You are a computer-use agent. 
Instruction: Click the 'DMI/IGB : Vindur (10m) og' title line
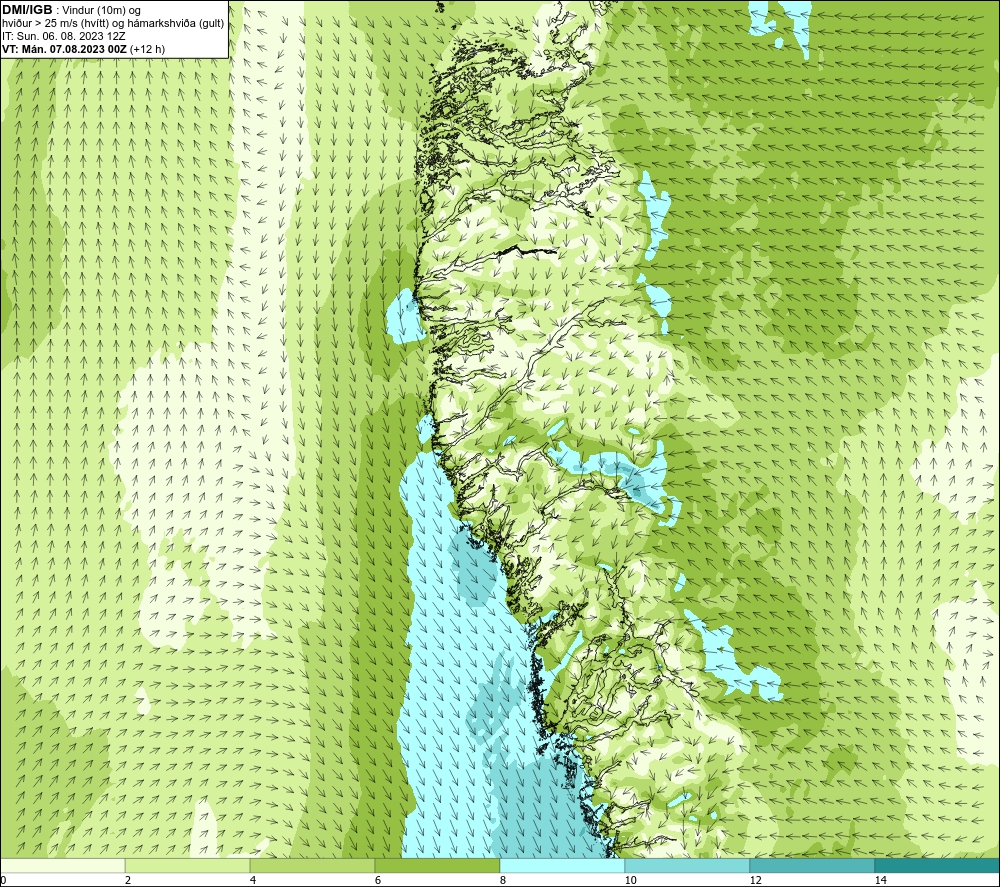[x=71, y=10]
